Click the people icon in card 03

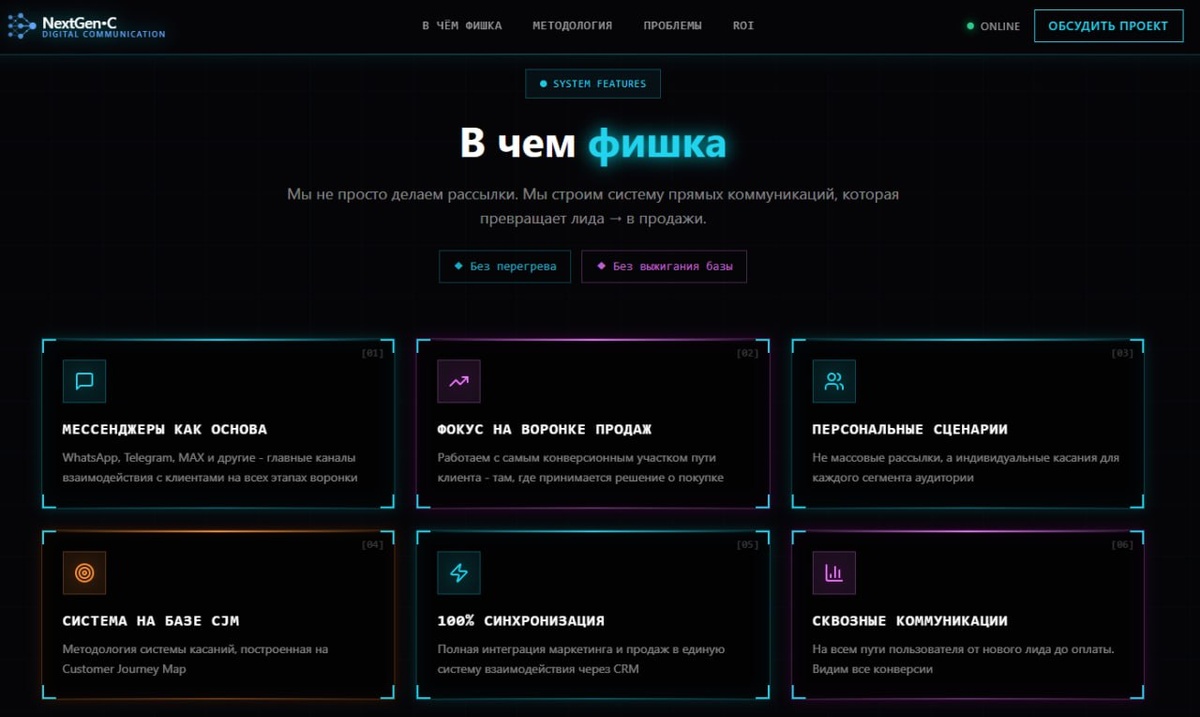(x=834, y=381)
